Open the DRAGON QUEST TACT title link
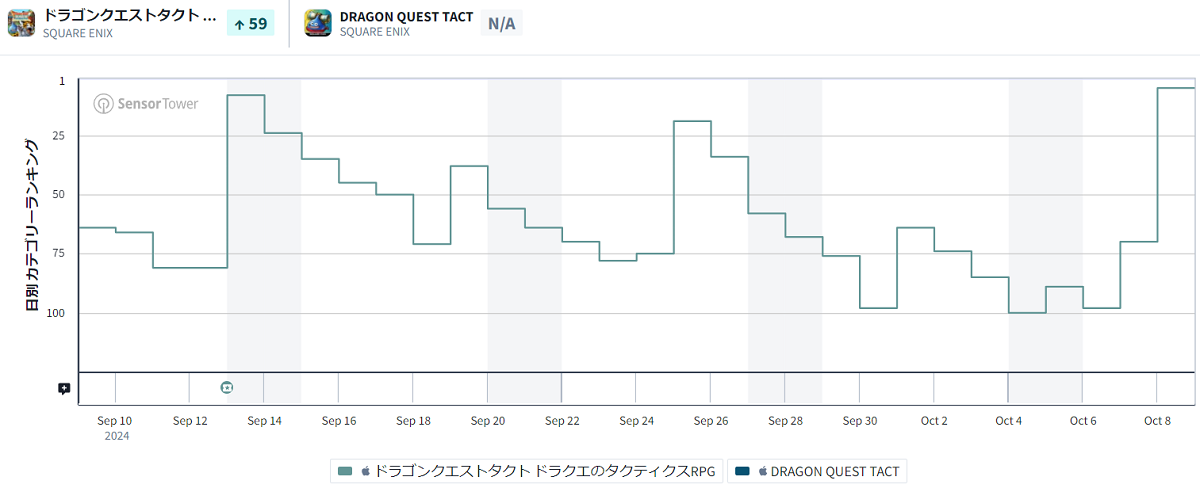Viewport: 1200px width, 492px height. pyautogui.click(x=406, y=17)
